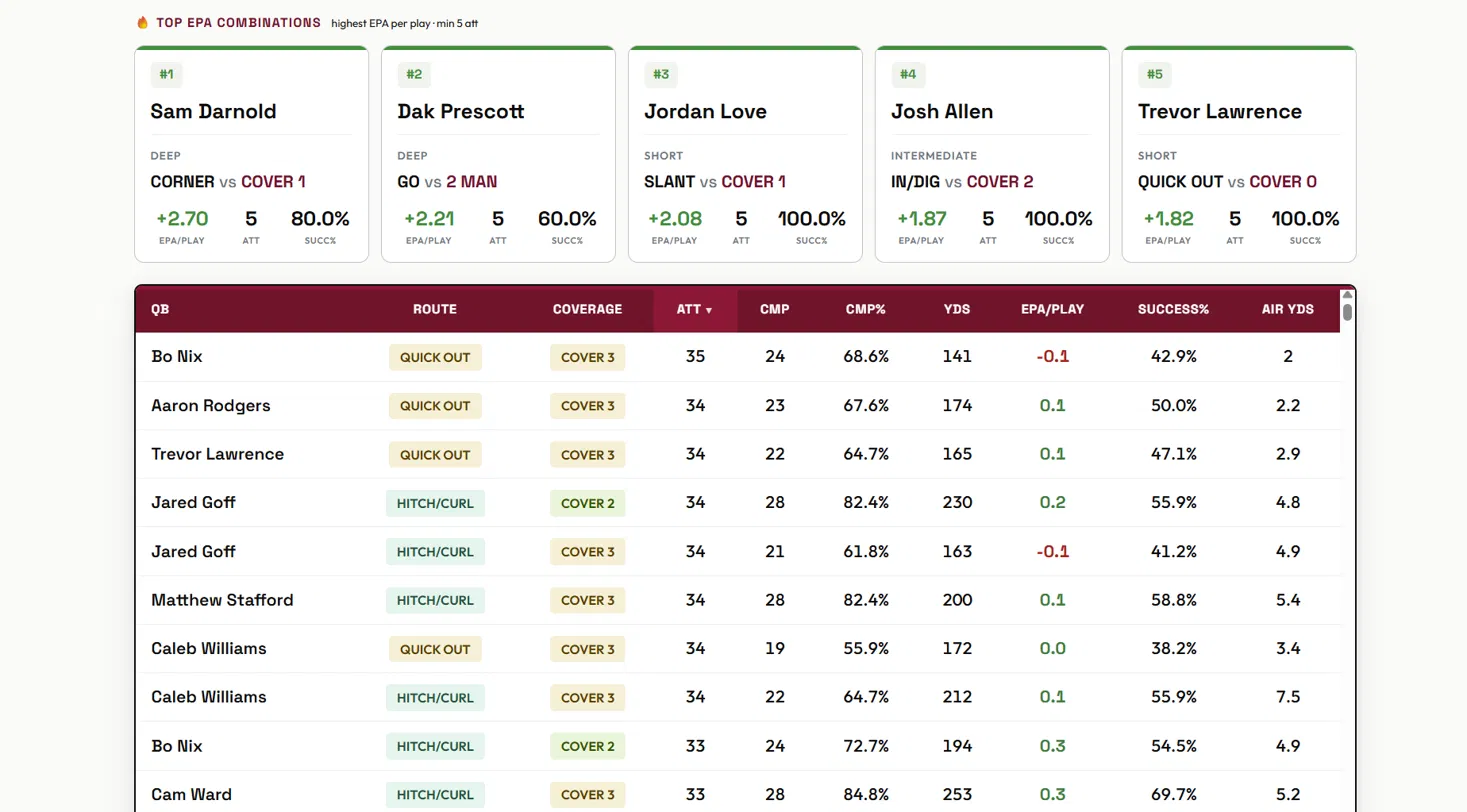
Task: Sort the table by CMP column
Action: (x=775, y=309)
